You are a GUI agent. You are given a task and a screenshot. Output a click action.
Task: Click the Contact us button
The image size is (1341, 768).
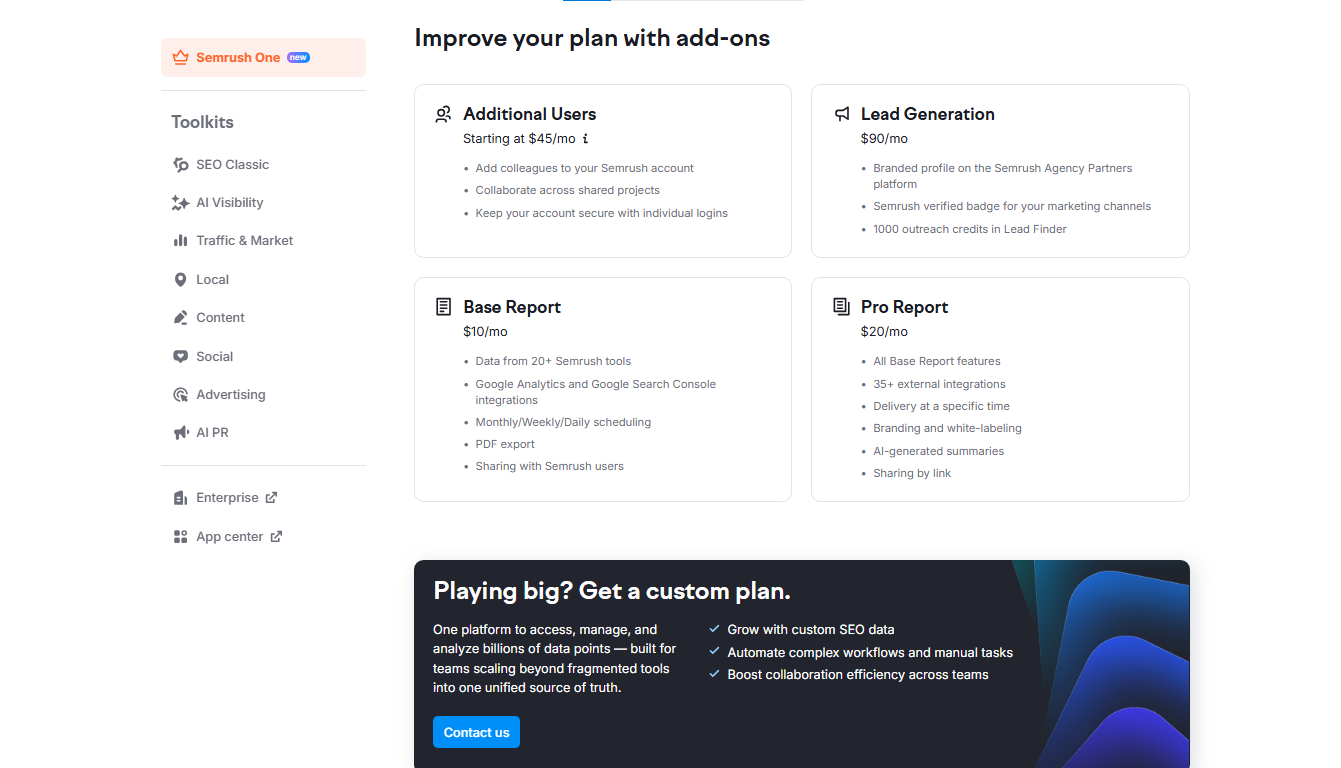point(476,732)
